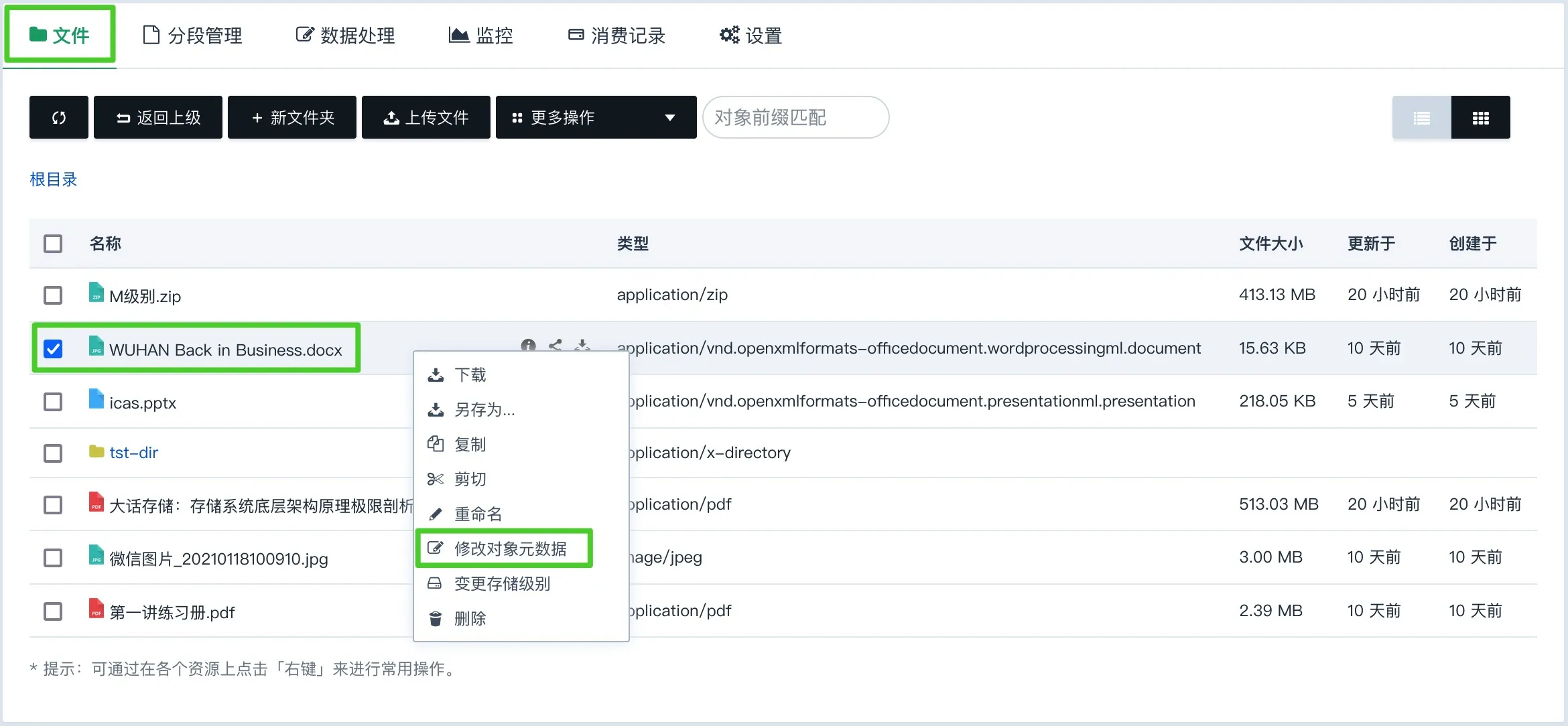Click the icas.pptx file icon
Screen dimensions: 1568x726
(x=96, y=400)
